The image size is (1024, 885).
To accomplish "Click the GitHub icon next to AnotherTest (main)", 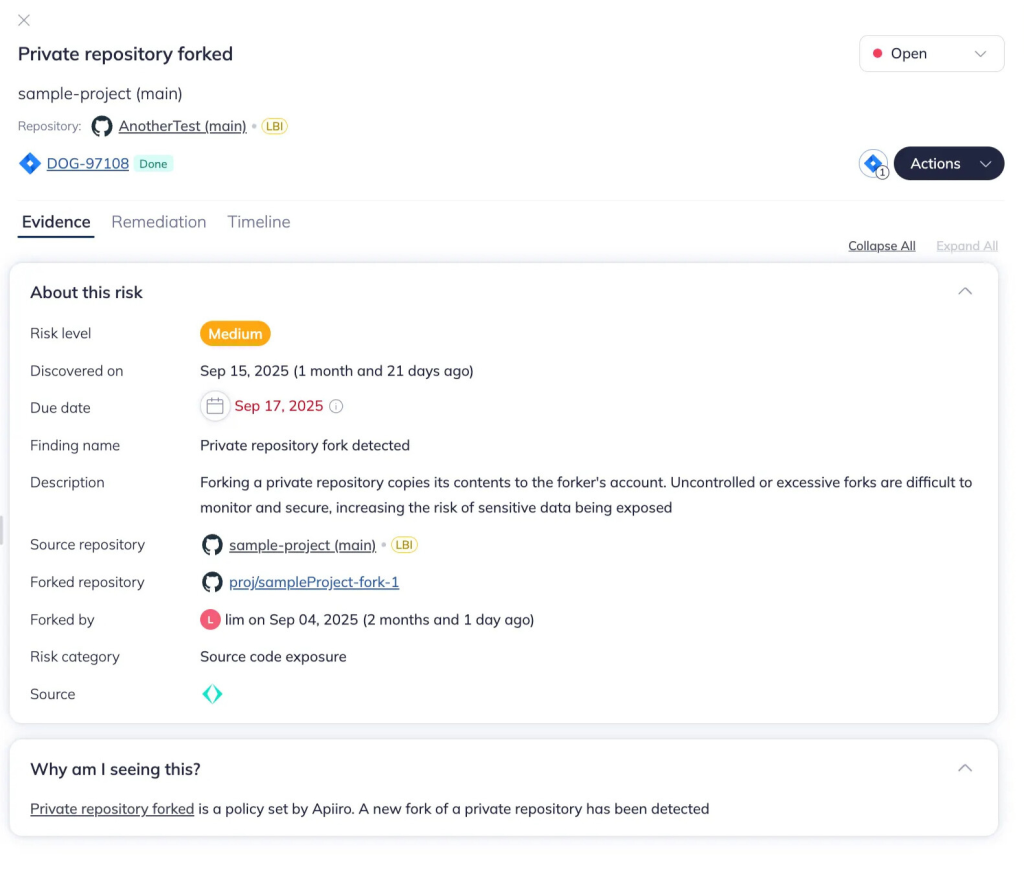I will coord(102,126).
